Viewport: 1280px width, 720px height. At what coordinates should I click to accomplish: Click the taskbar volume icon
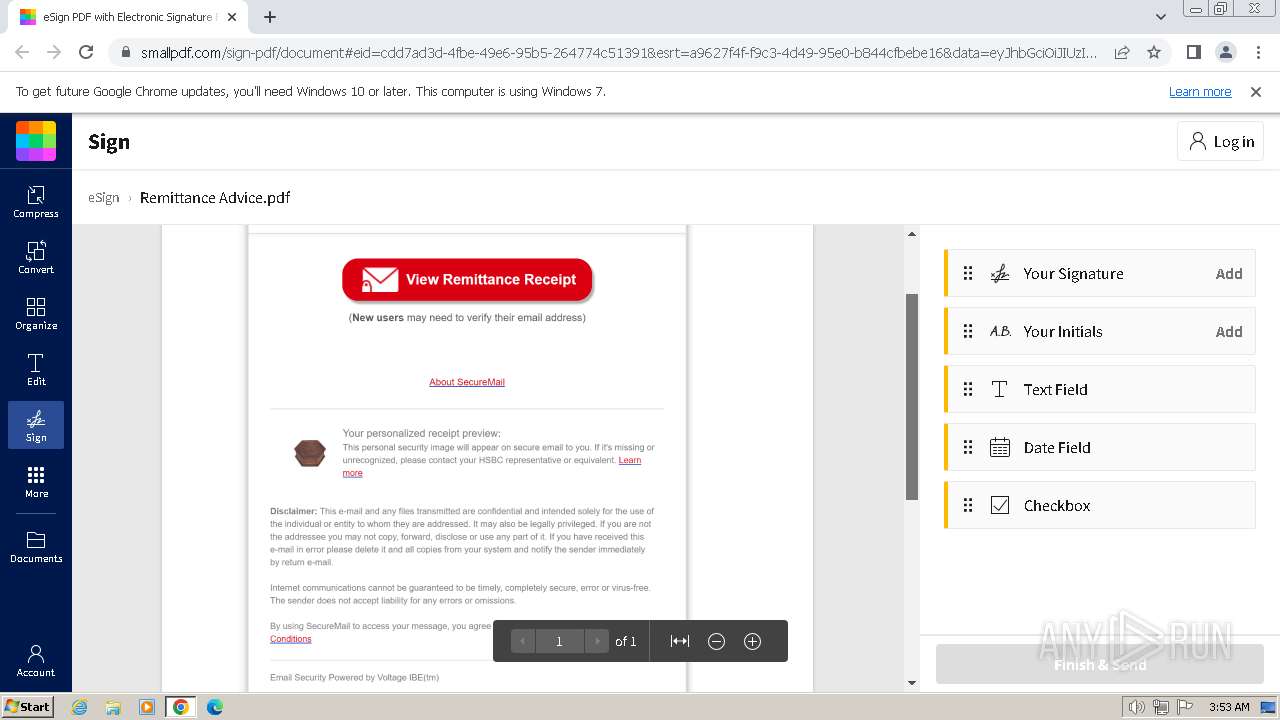tap(1136, 707)
